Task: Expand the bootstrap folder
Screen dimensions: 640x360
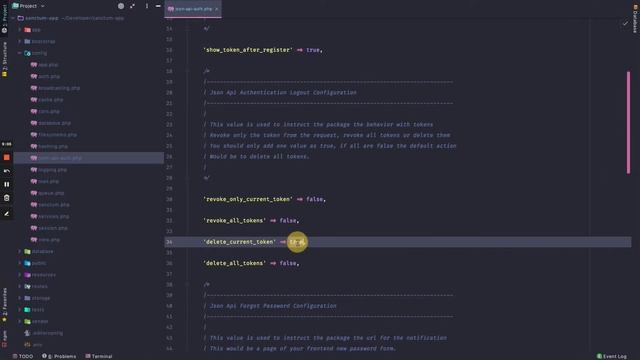Action: click(20, 41)
